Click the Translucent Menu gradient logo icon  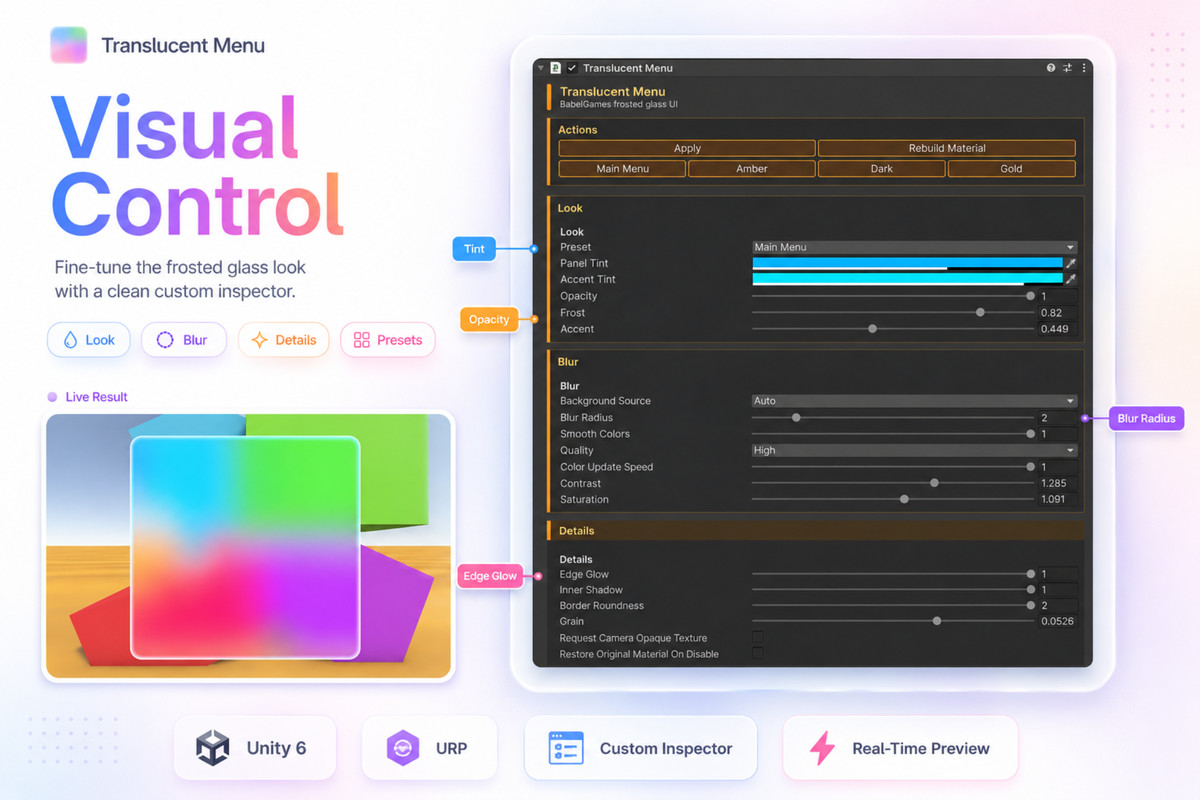coord(68,45)
